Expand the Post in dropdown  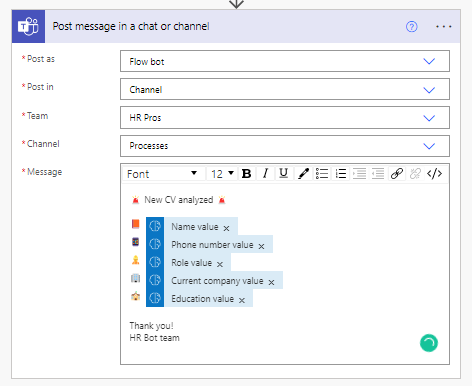285,89
